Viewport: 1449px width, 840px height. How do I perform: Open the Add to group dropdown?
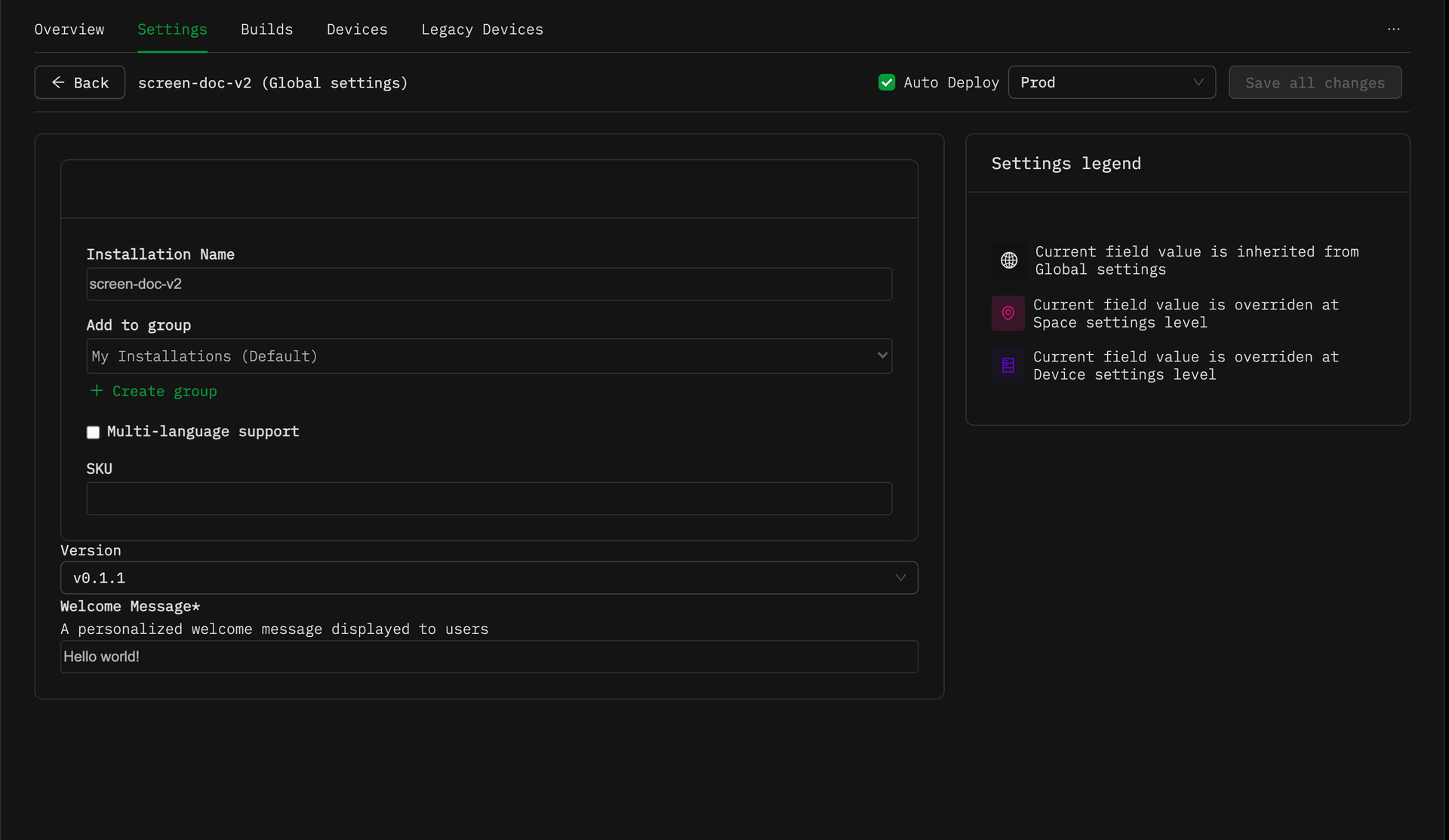point(489,355)
